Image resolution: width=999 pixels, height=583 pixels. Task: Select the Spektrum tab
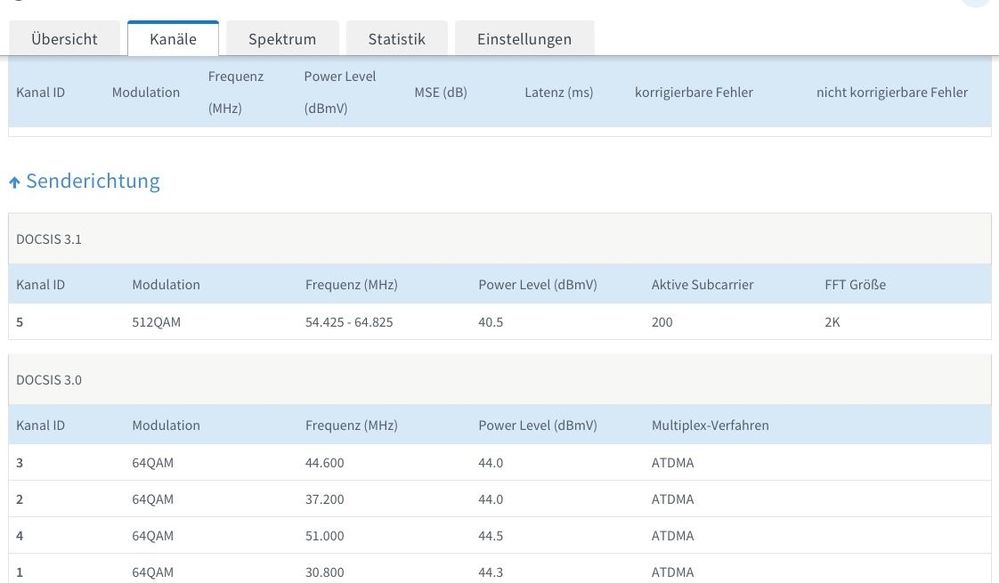pos(282,39)
